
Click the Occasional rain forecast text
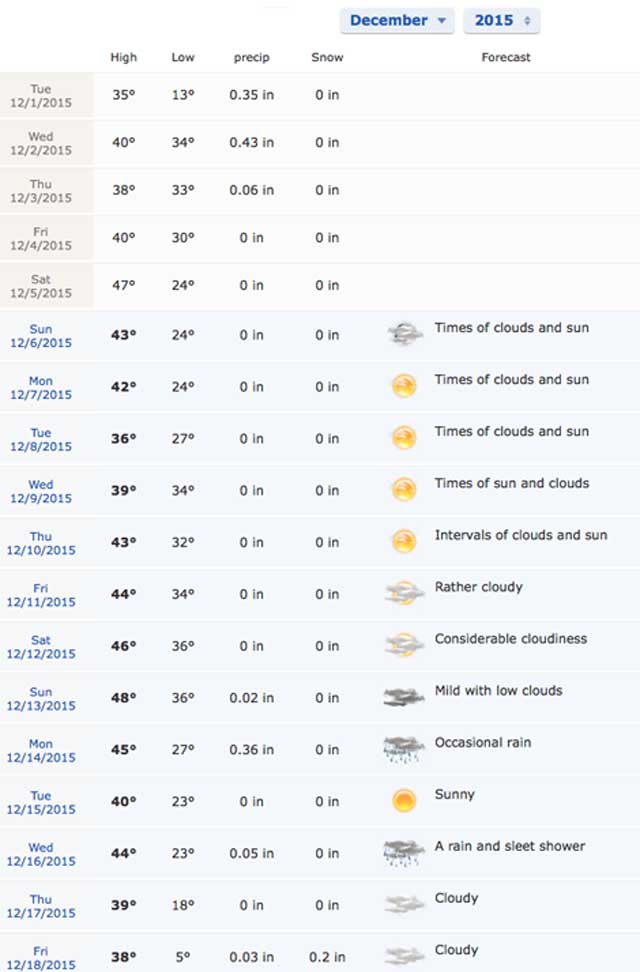tap(482, 742)
